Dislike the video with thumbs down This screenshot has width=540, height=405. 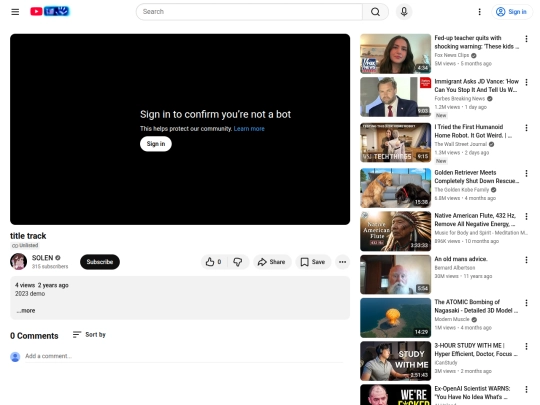tap(238, 262)
